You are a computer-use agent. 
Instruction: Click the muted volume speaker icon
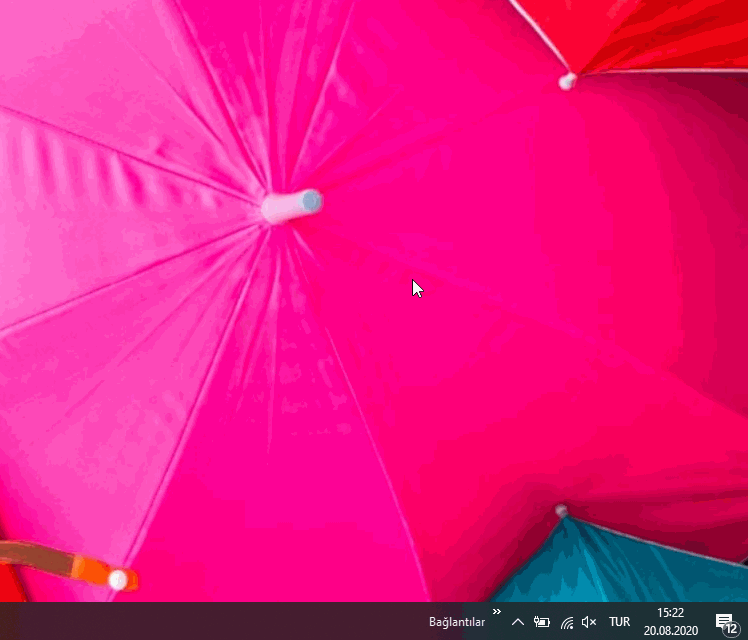click(589, 622)
